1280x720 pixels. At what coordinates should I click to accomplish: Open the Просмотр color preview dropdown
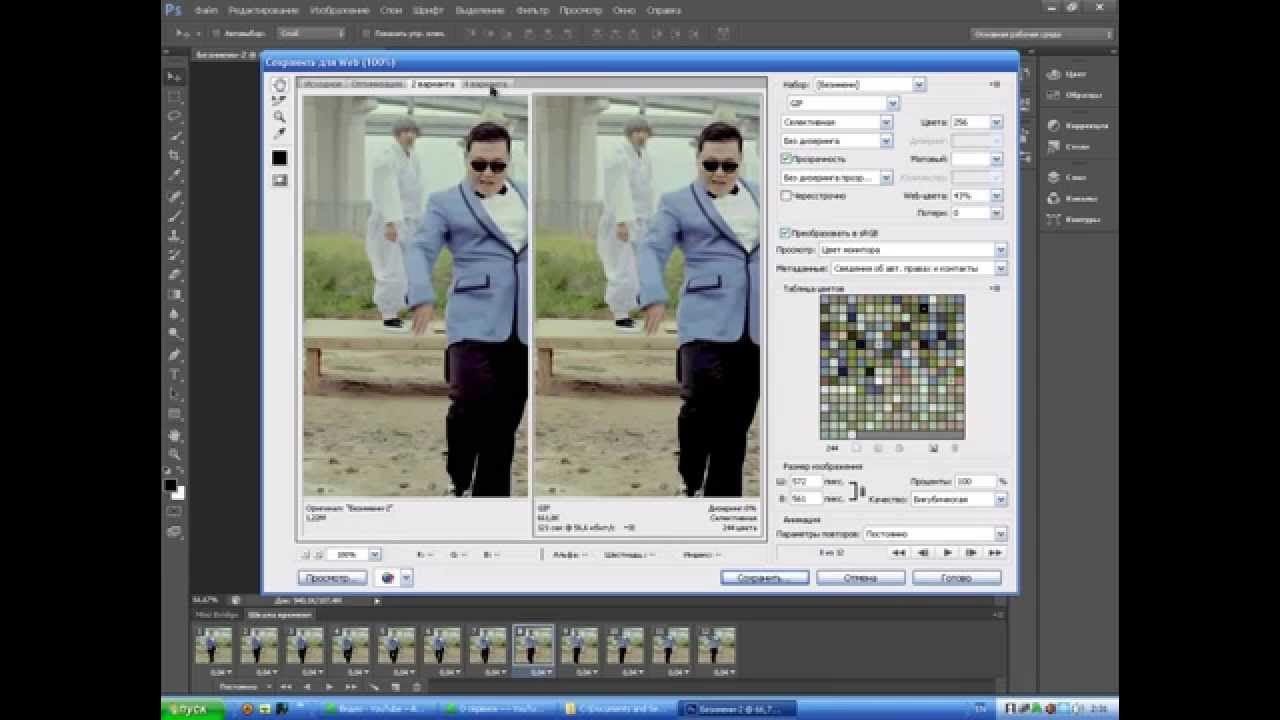coord(913,250)
